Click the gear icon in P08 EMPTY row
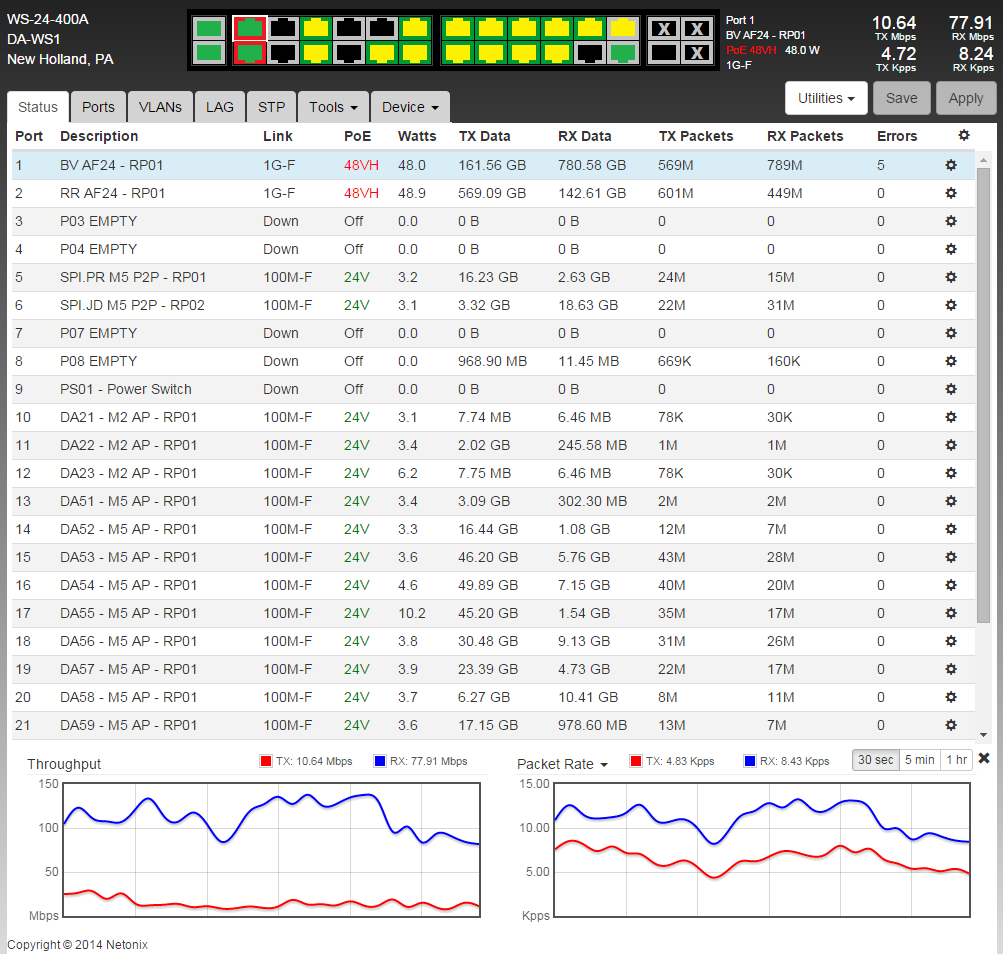 click(x=951, y=361)
